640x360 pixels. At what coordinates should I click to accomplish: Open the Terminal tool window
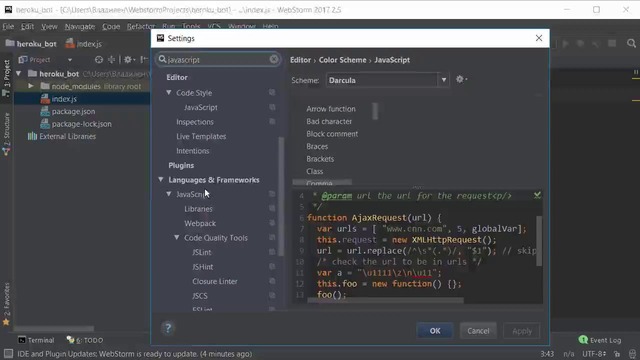pyautogui.click(x=36, y=340)
